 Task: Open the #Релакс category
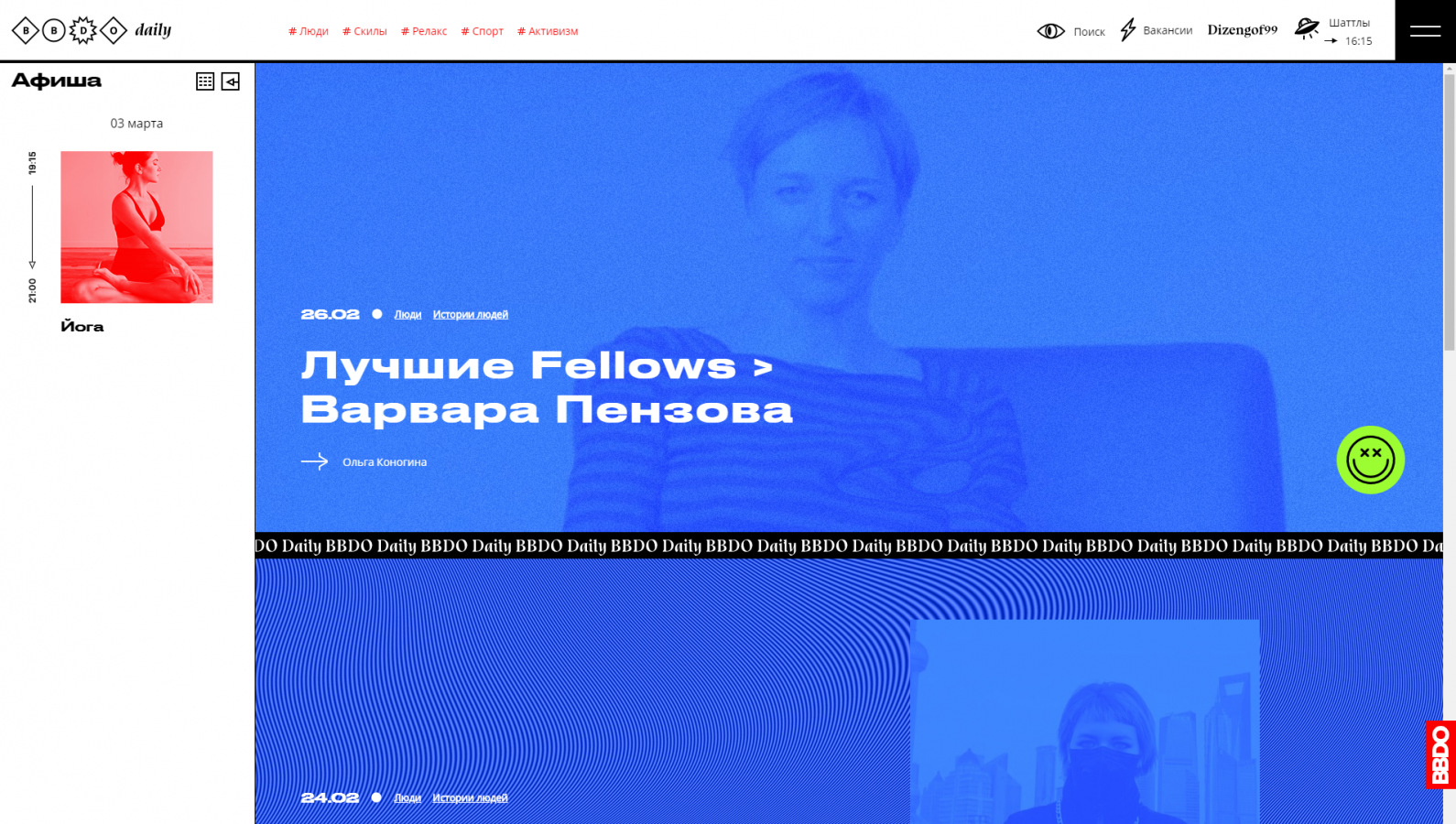click(x=424, y=31)
